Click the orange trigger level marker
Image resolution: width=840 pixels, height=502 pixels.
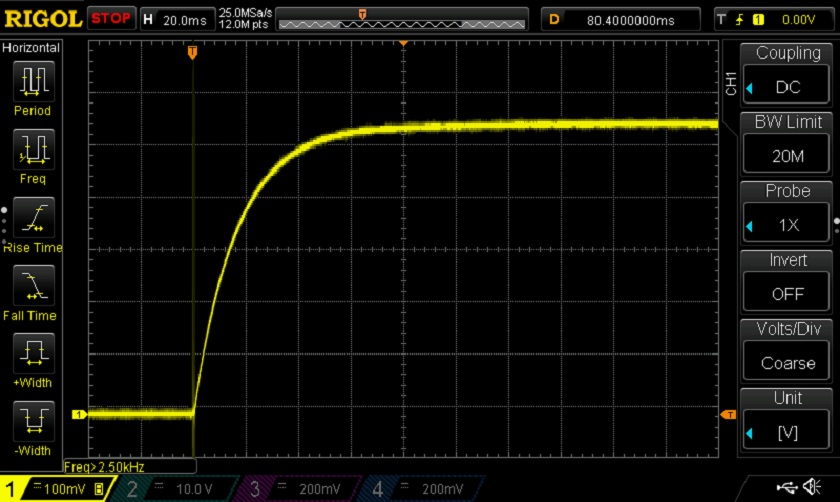click(x=729, y=414)
